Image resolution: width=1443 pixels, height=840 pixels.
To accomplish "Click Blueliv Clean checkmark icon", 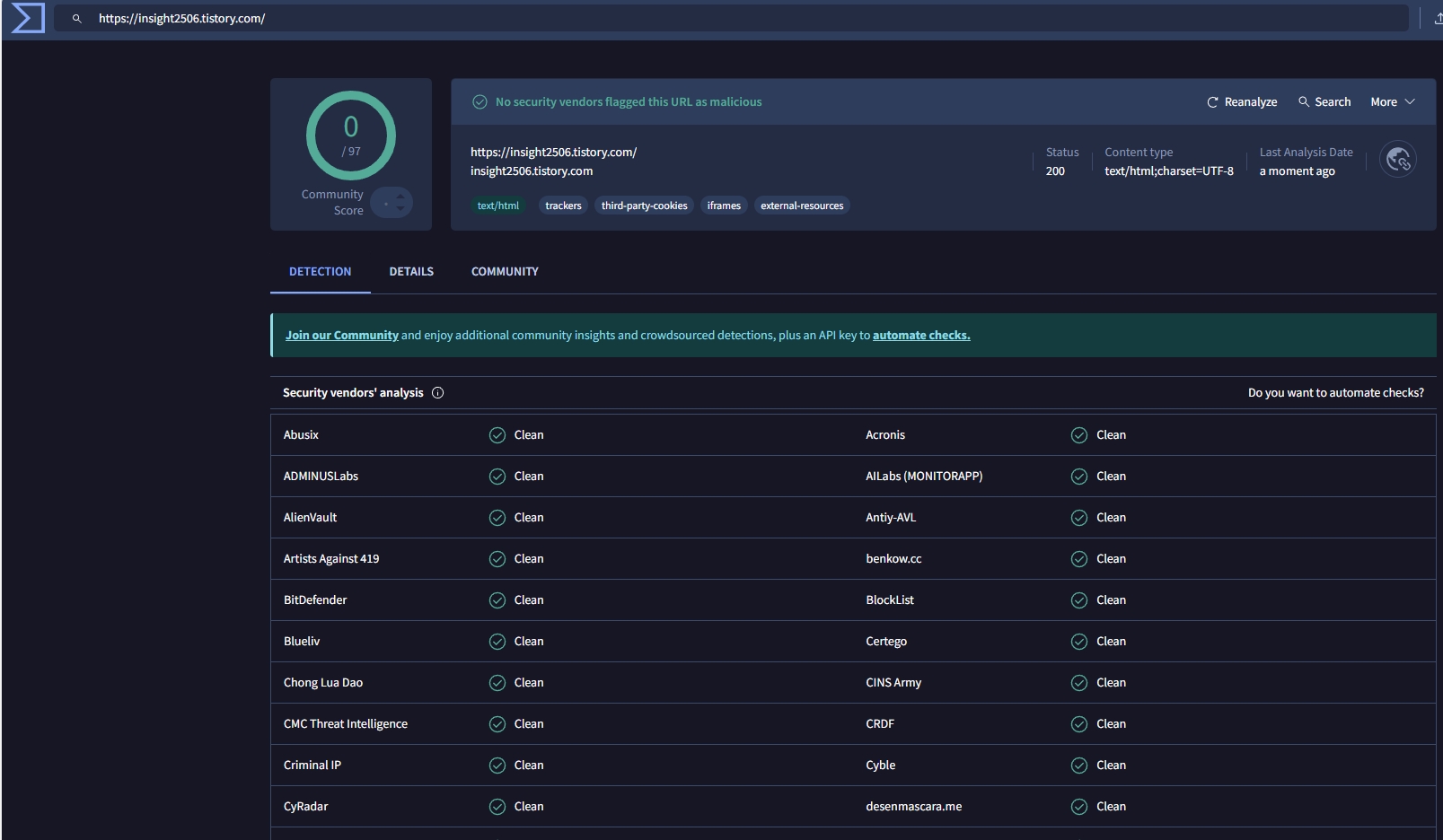I will pyautogui.click(x=497, y=642).
